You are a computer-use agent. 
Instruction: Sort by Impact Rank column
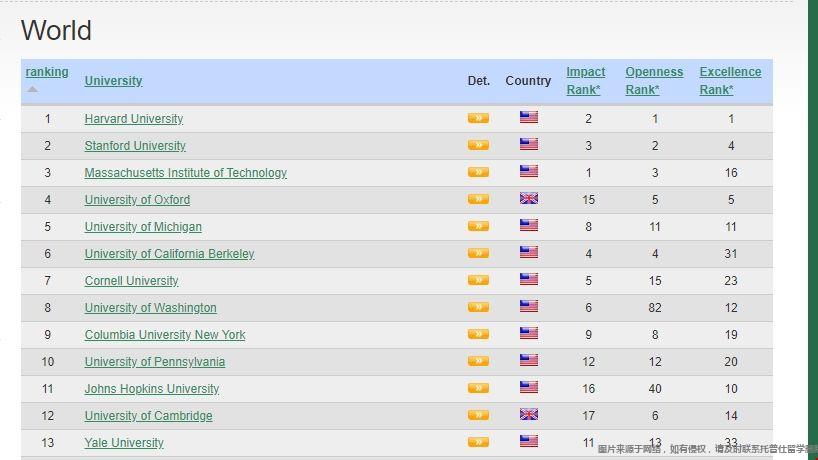pos(585,81)
